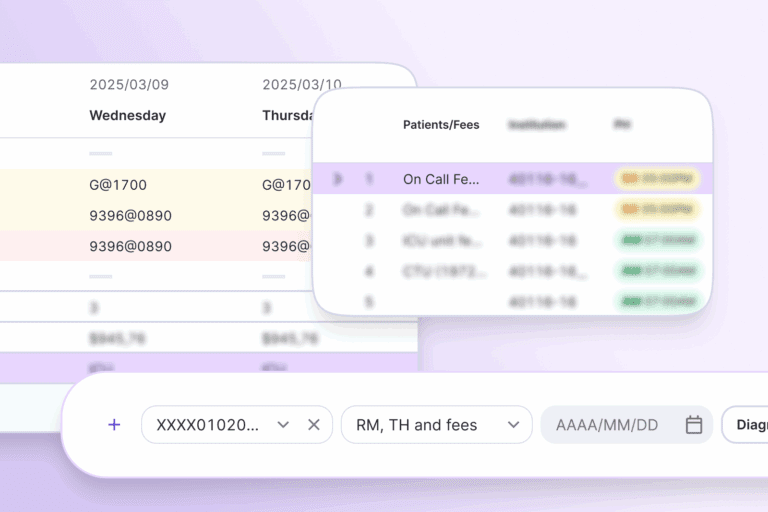Open the calendar date picker icon
This screenshot has width=768, height=512.
694,425
